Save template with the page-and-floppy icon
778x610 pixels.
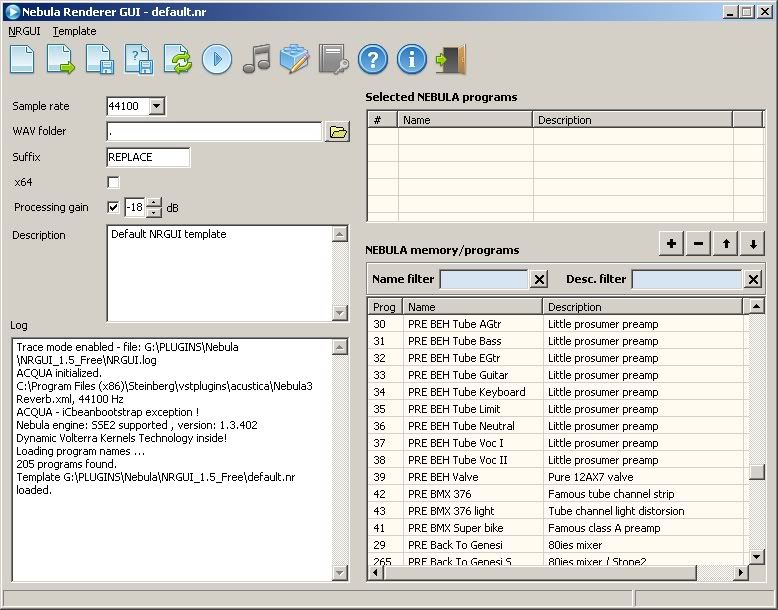point(100,59)
